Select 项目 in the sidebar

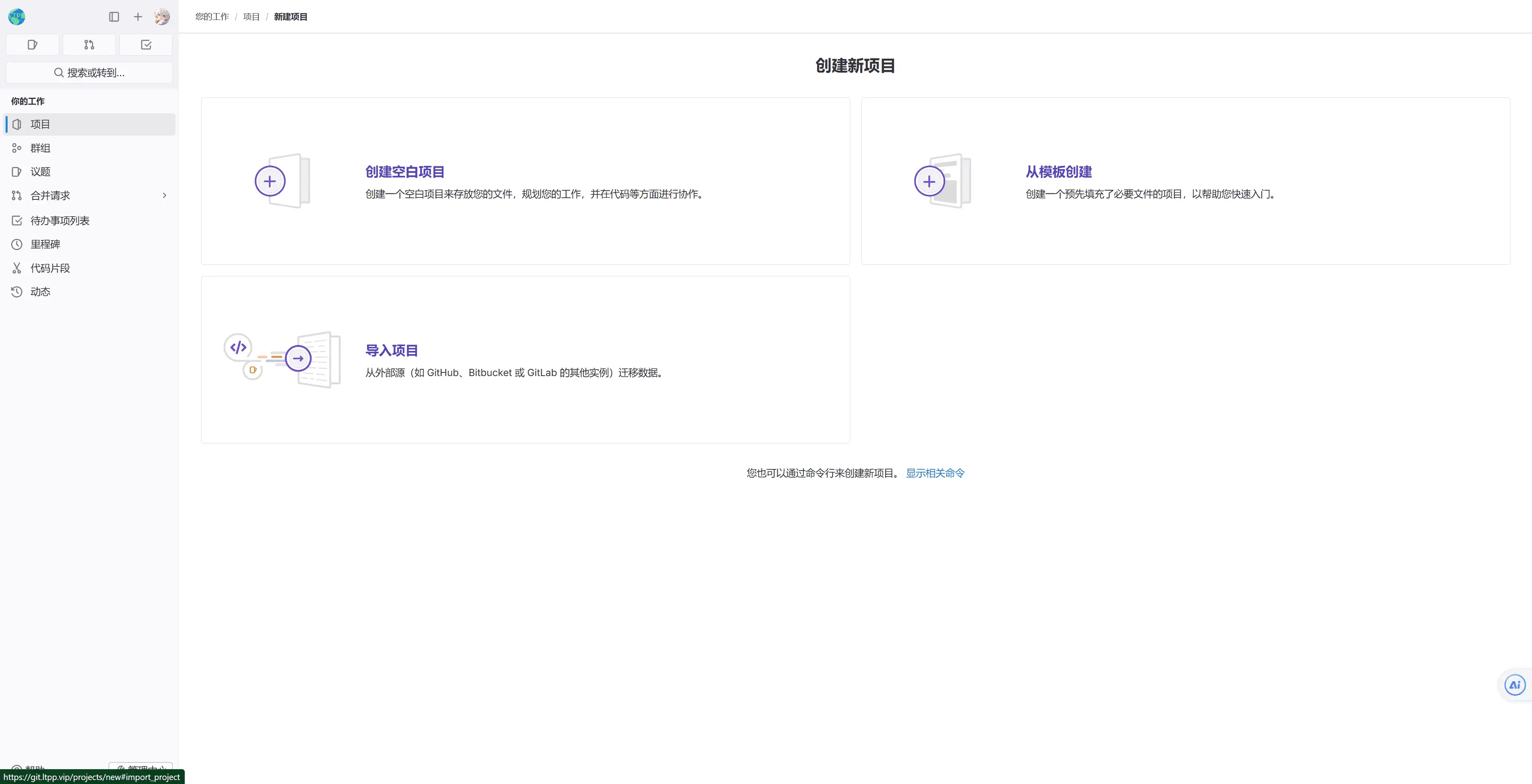(40, 124)
